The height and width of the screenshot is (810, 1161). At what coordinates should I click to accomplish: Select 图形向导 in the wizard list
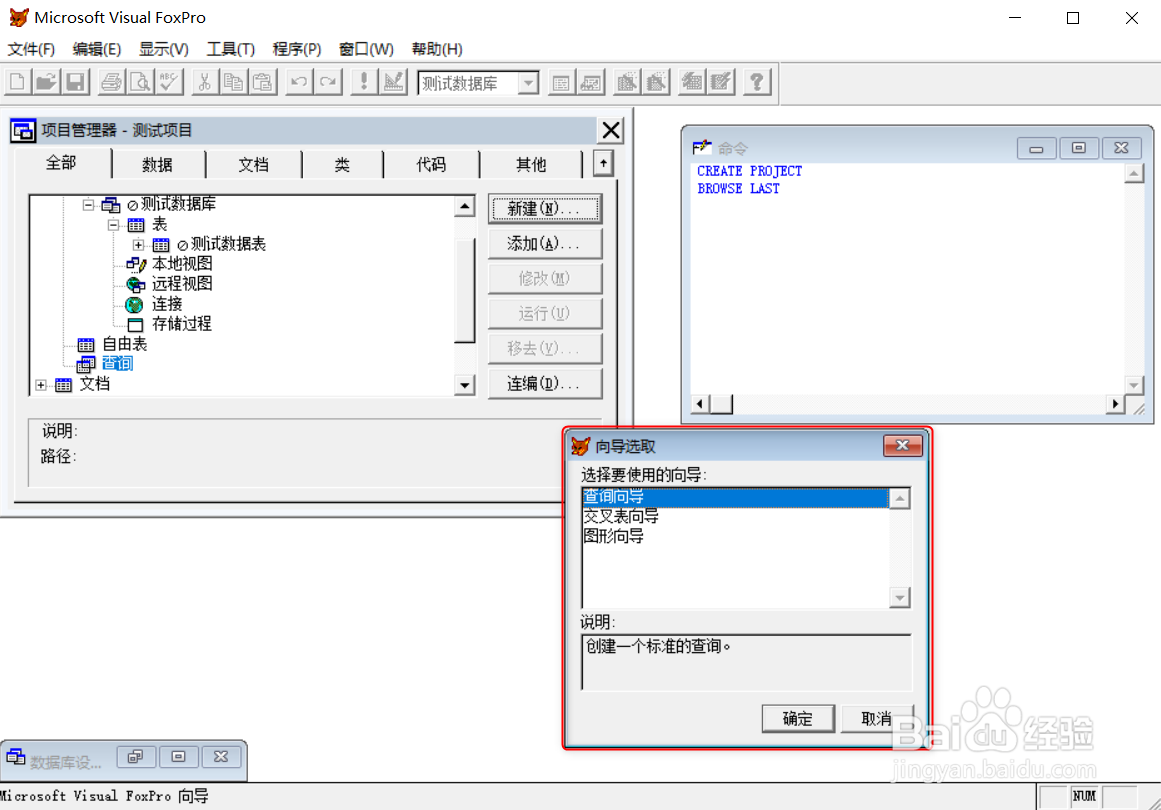(x=735, y=536)
